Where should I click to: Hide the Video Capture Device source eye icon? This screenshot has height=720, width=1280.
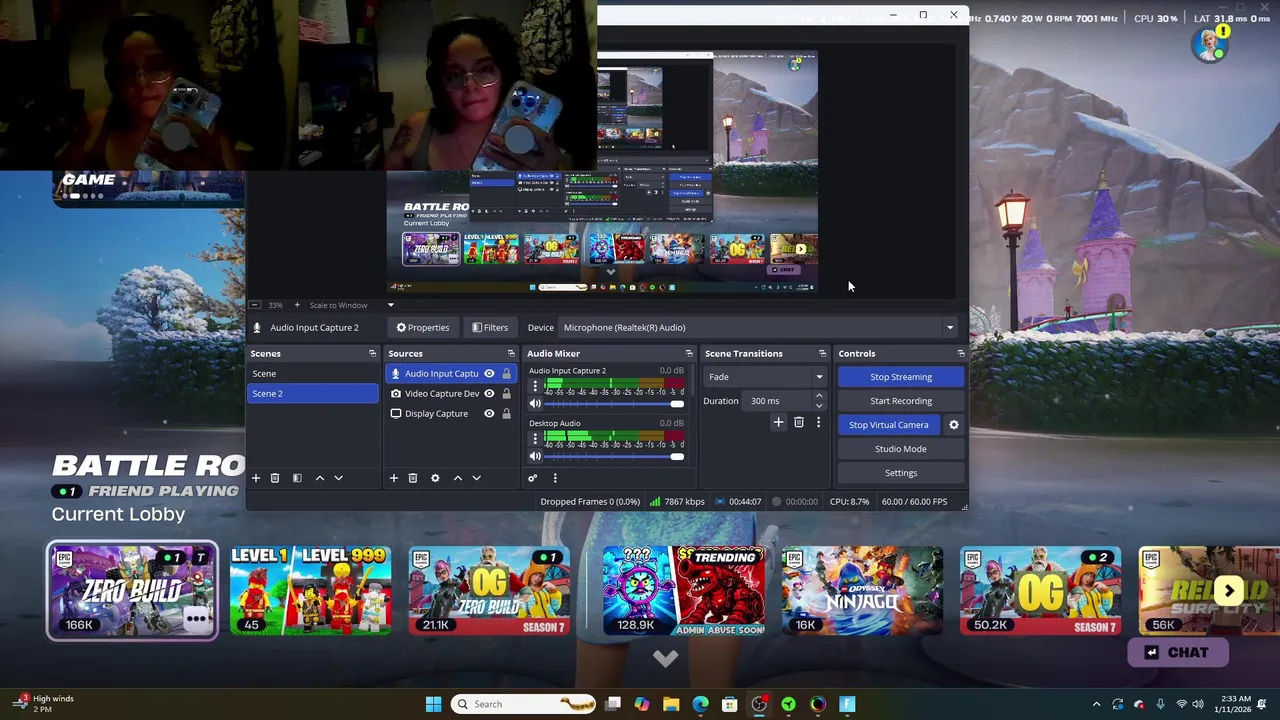(489, 394)
